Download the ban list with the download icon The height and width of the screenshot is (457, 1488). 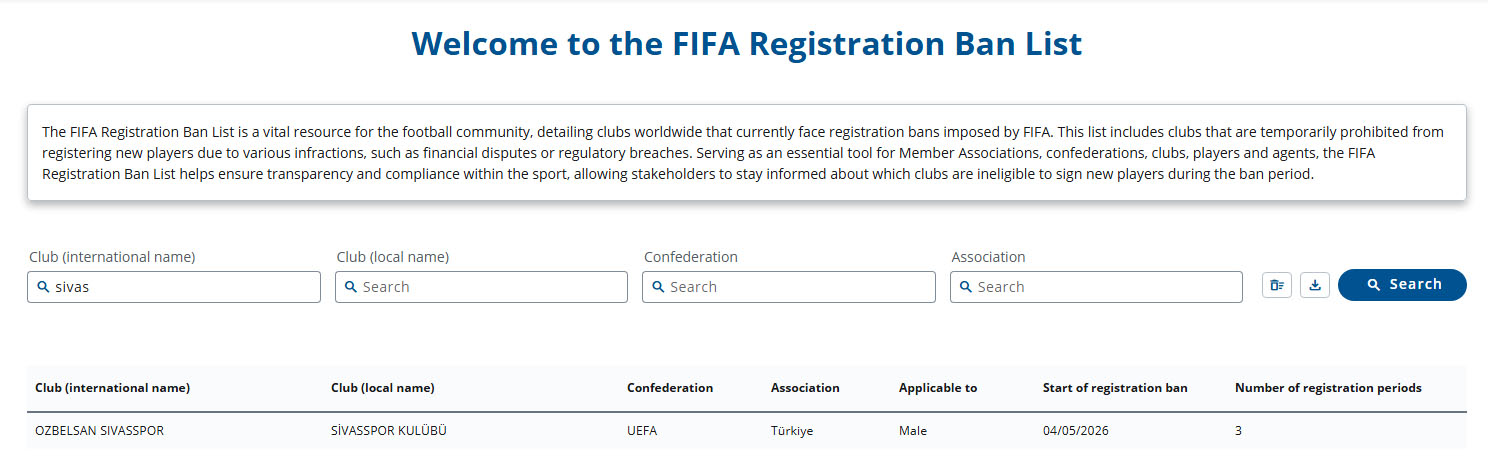tap(1315, 285)
